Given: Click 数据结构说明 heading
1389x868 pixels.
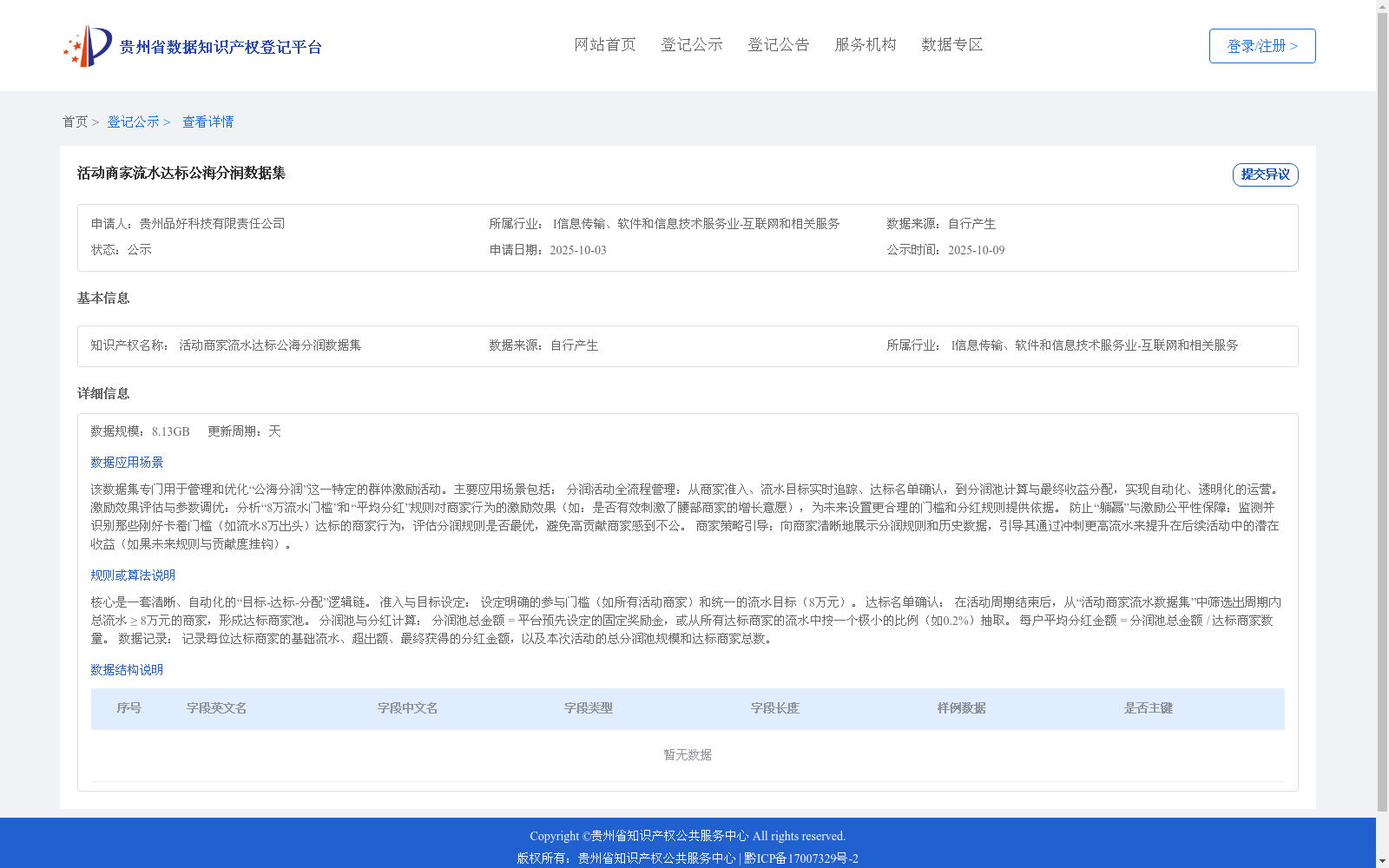Looking at the screenshot, I should [127, 670].
